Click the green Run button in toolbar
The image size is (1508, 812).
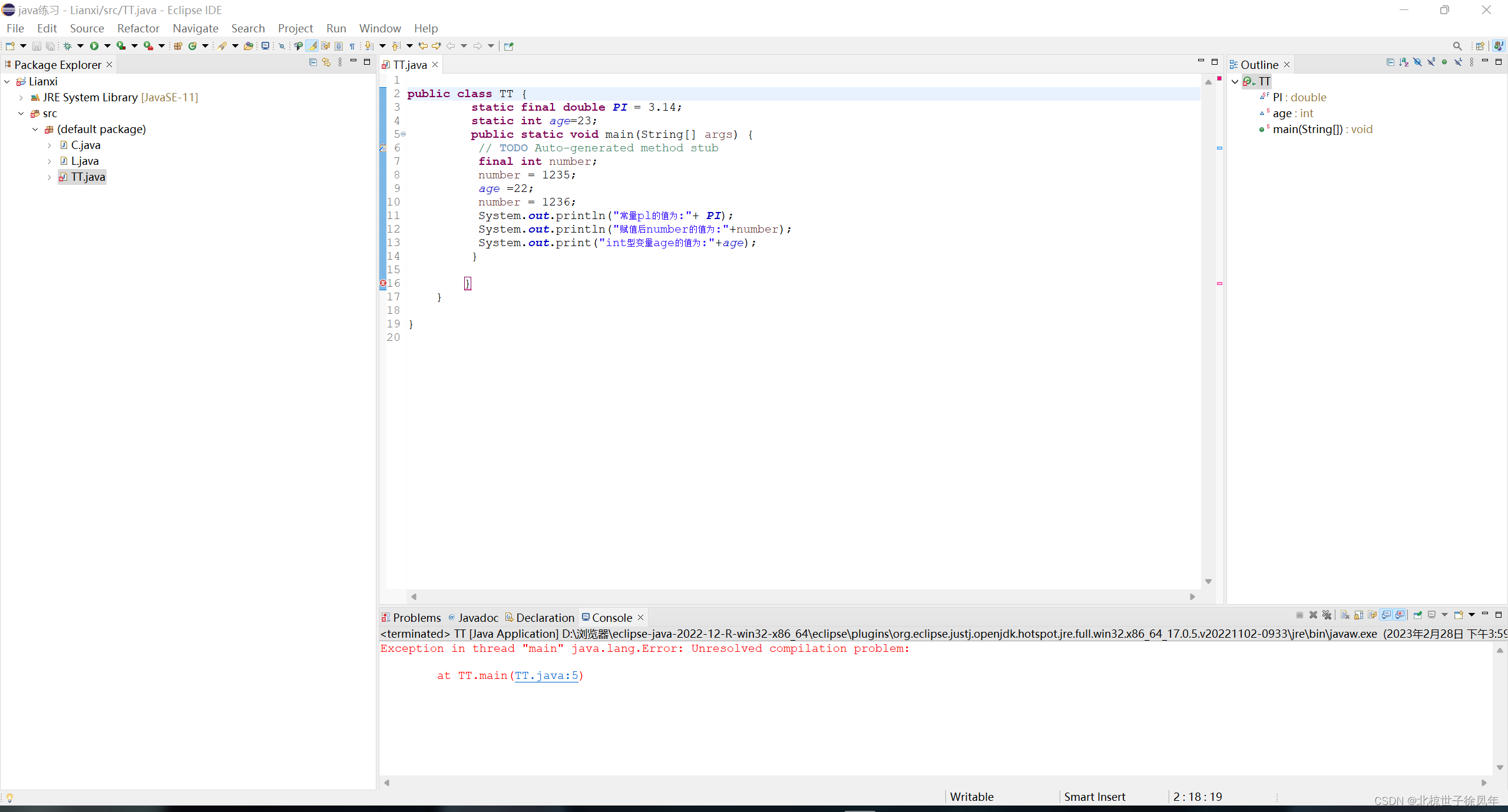pyautogui.click(x=94, y=46)
